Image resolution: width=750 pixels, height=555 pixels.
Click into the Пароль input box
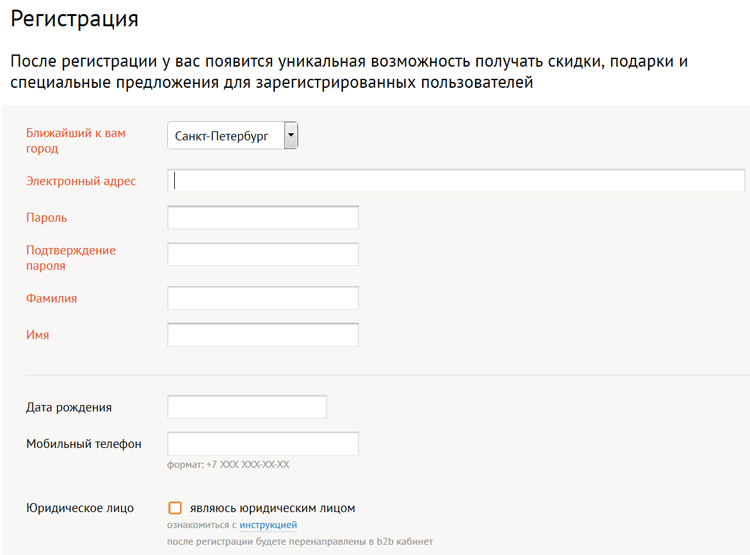pos(263,218)
